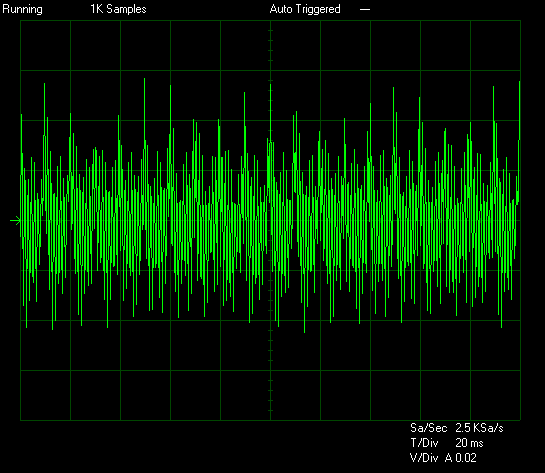Click the channel A indicator
Image resolution: width=545 pixels, height=473 pixels.
coord(448,458)
